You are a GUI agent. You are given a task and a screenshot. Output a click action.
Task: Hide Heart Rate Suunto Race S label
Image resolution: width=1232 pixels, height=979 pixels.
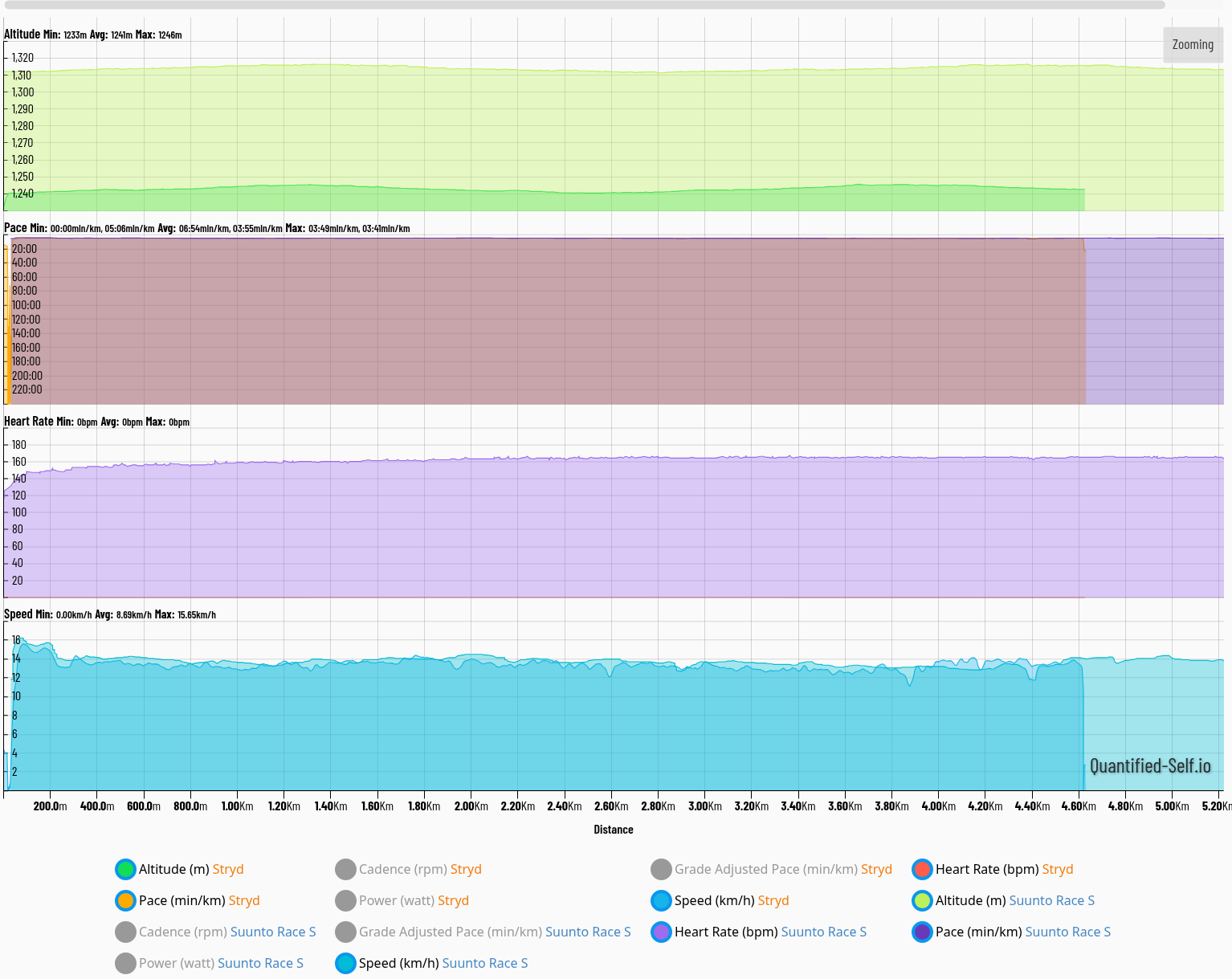click(x=769, y=932)
